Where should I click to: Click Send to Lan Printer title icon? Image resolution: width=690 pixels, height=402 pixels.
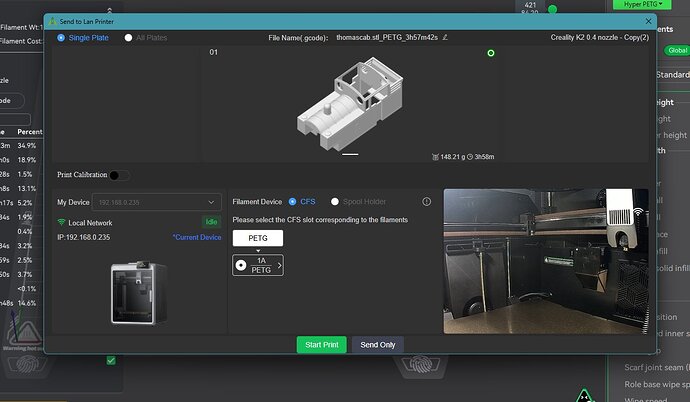pyautogui.click(x=53, y=21)
